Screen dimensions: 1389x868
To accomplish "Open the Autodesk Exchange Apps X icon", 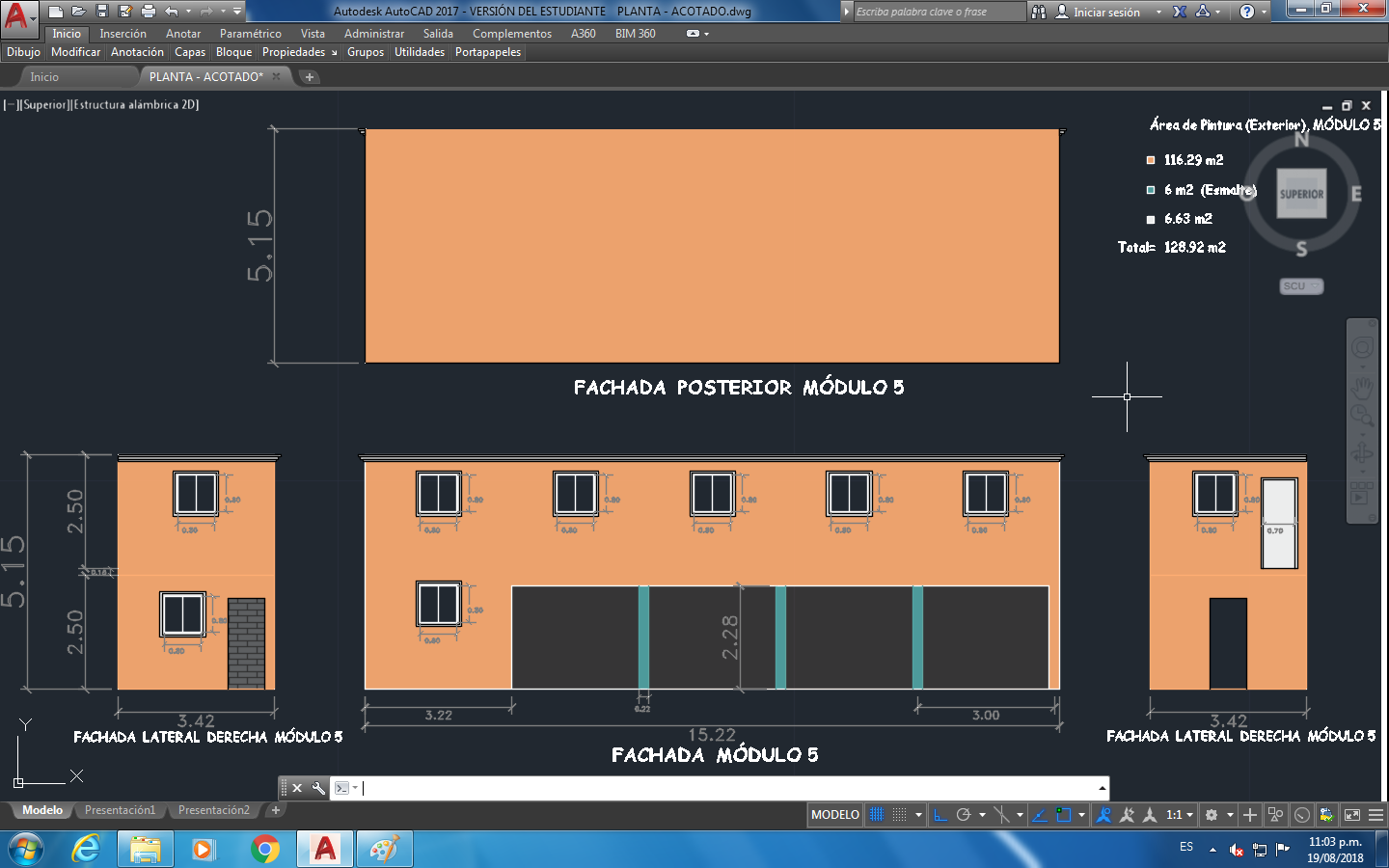I will click(1180, 12).
